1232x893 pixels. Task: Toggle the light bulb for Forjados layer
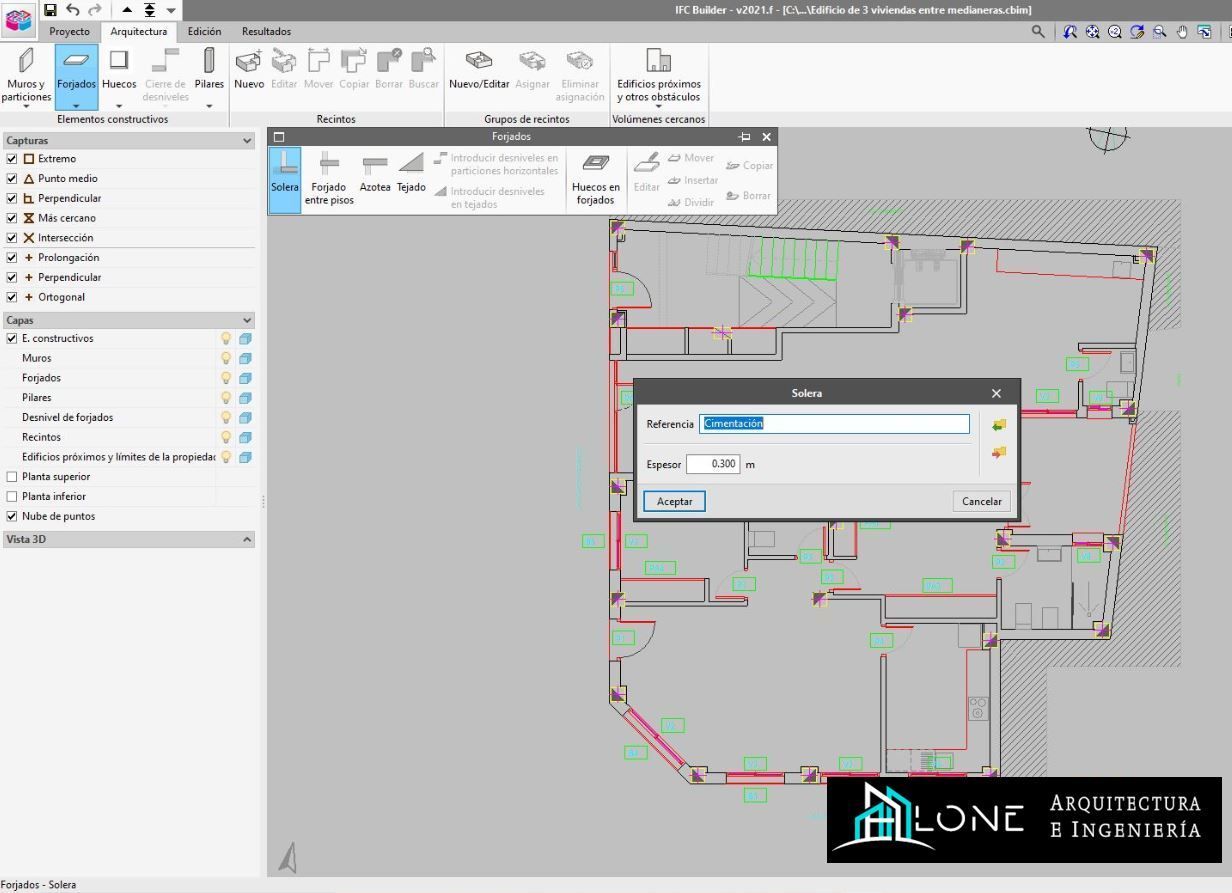226,378
